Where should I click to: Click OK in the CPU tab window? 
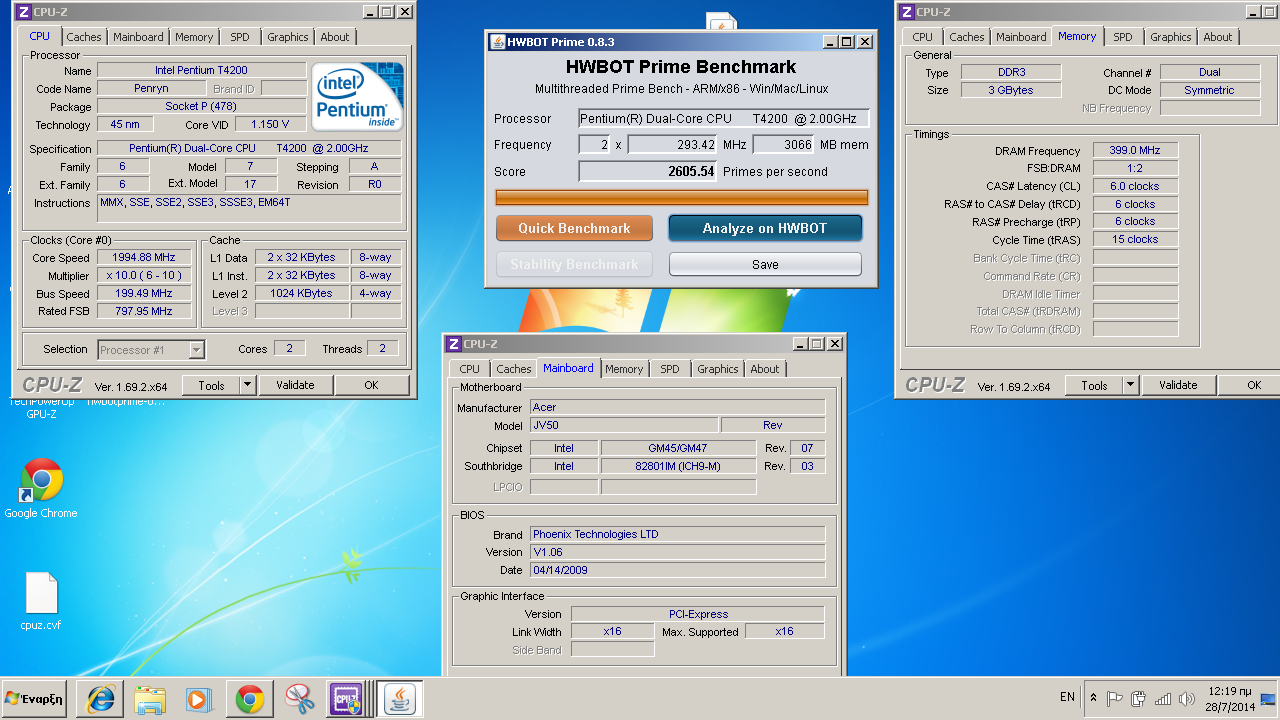coord(371,385)
